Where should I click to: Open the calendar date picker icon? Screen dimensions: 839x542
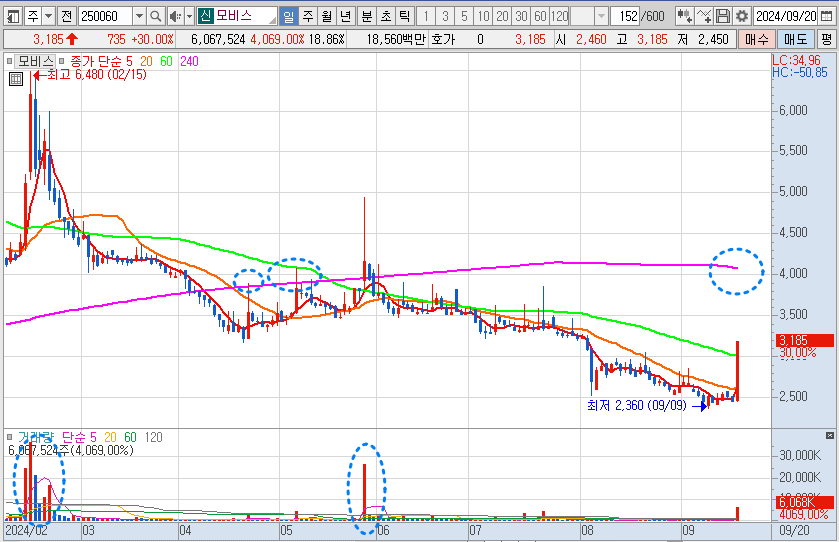(x=827, y=17)
